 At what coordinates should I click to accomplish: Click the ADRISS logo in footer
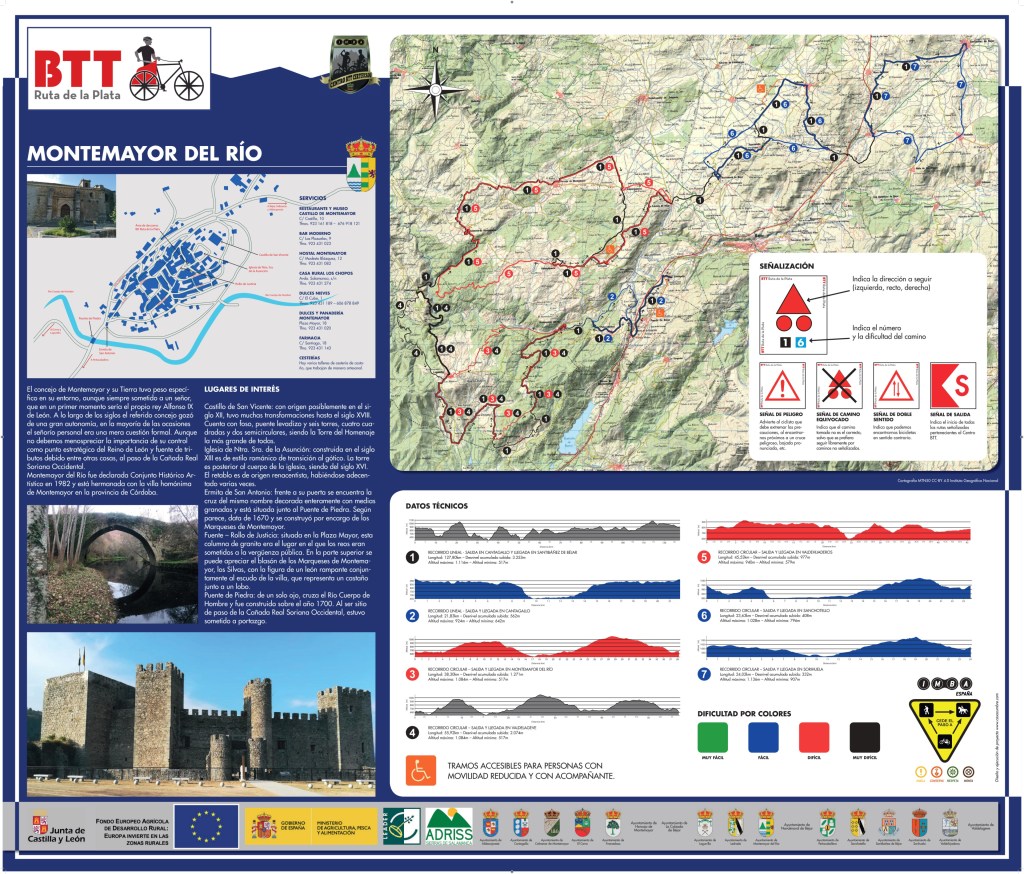(x=449, y=827)
